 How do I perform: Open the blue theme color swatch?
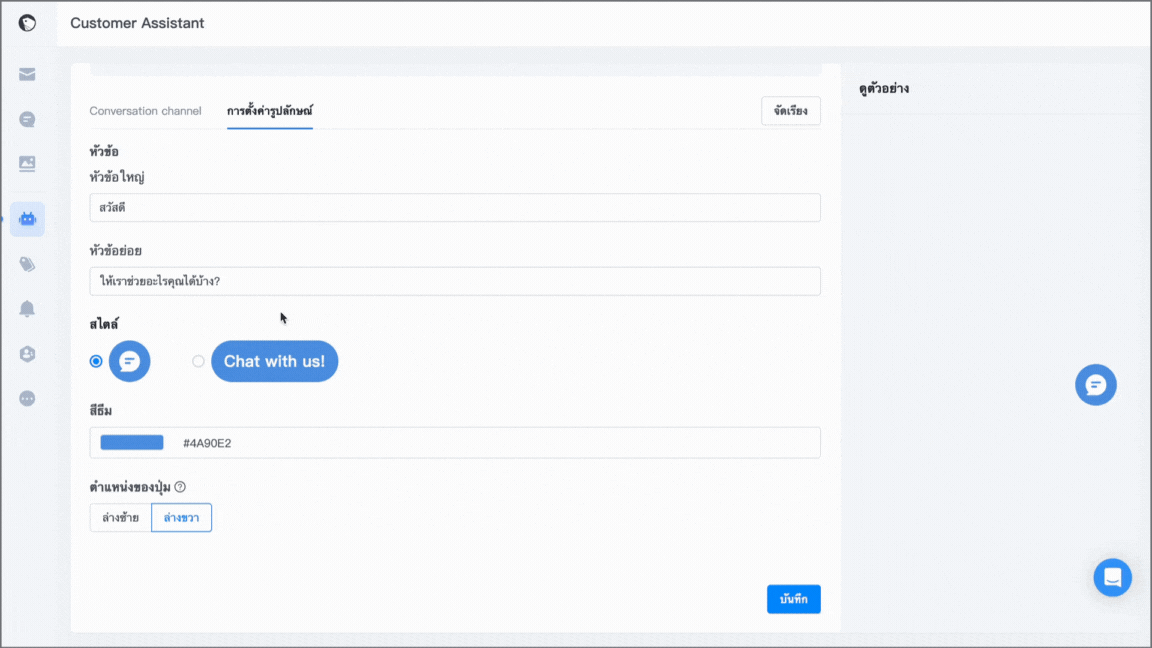coord(132,442)
